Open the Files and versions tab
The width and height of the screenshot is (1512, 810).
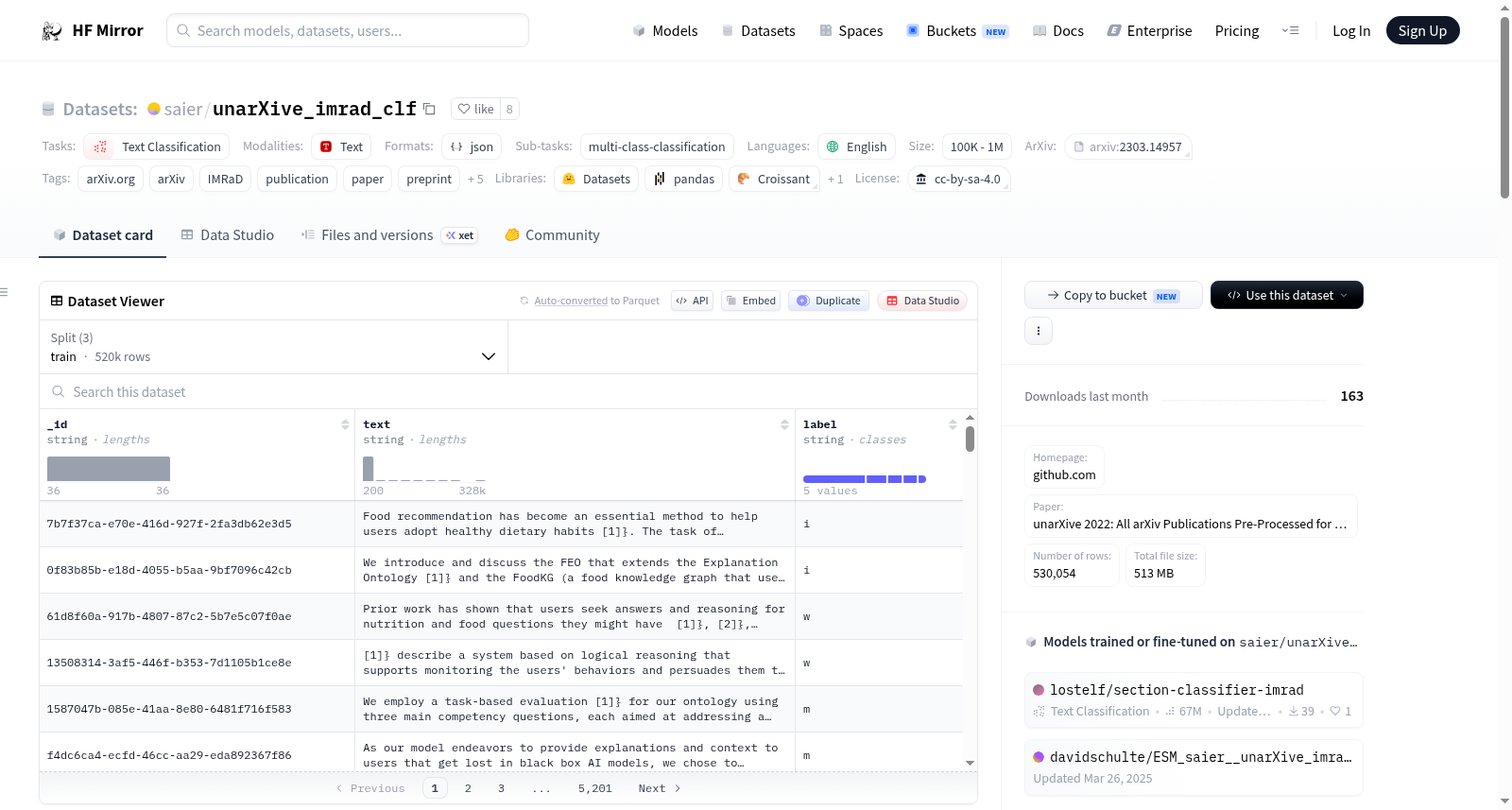tap(389, 235)
